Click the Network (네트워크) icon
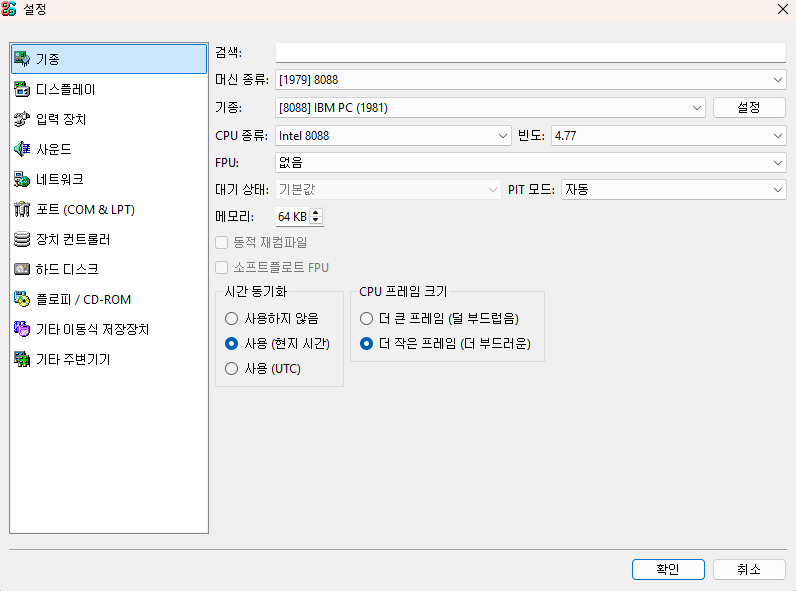796x591 pixels. click(21, 179)
